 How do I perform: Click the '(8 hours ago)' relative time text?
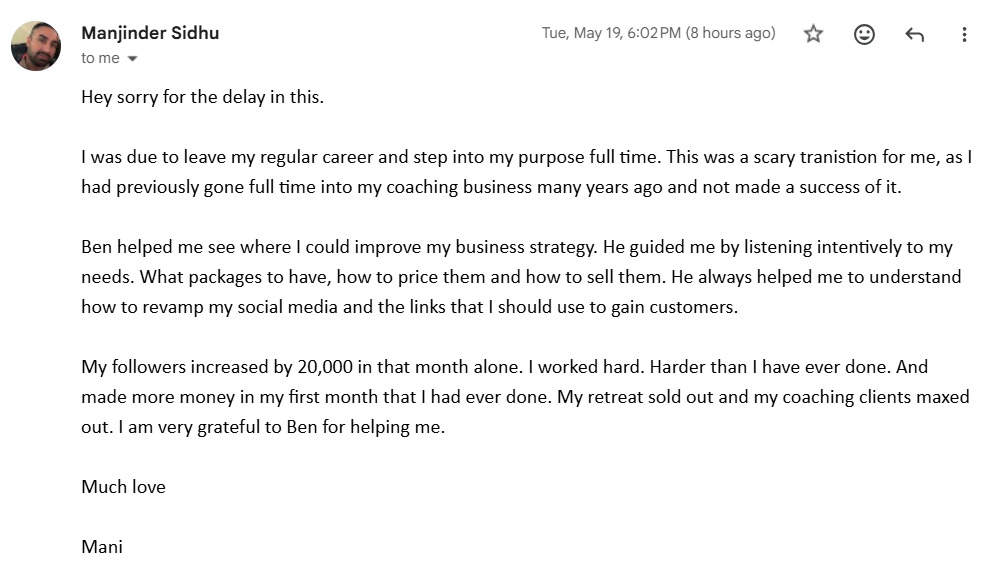[x=730, y=33]
